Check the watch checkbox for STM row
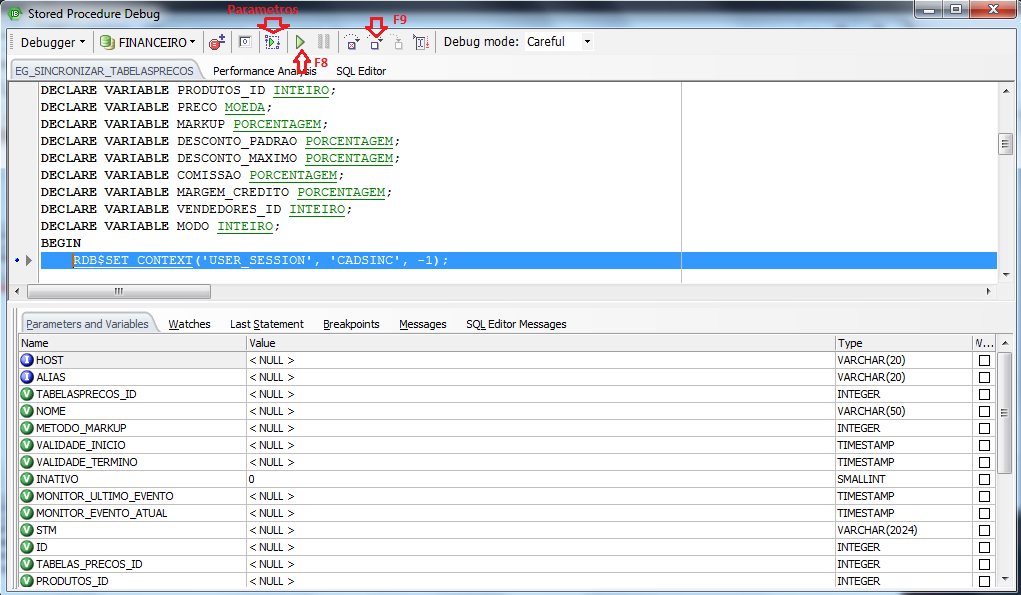 [x=985, y=531]
